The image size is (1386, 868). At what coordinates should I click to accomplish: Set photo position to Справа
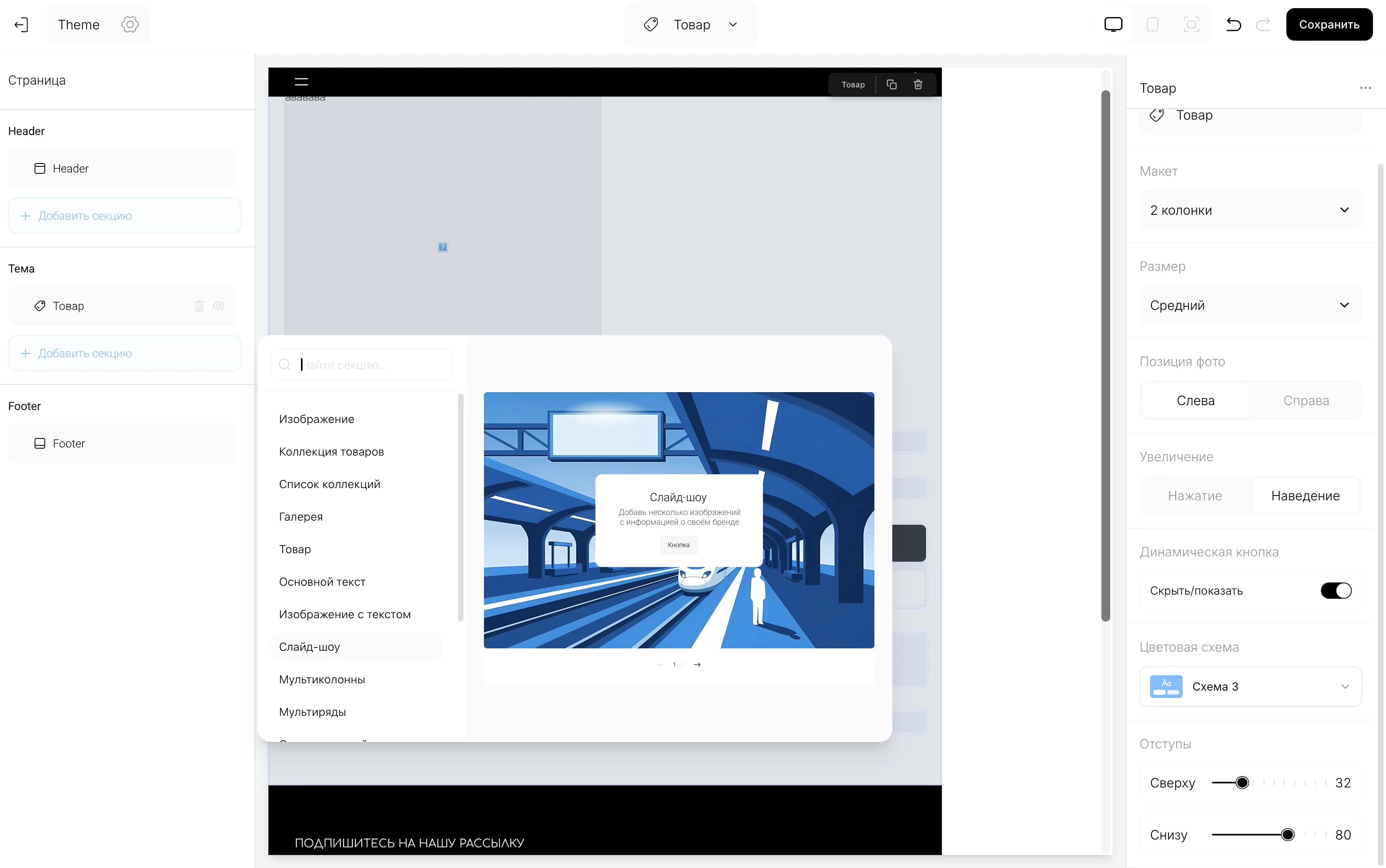(1305, 401)
